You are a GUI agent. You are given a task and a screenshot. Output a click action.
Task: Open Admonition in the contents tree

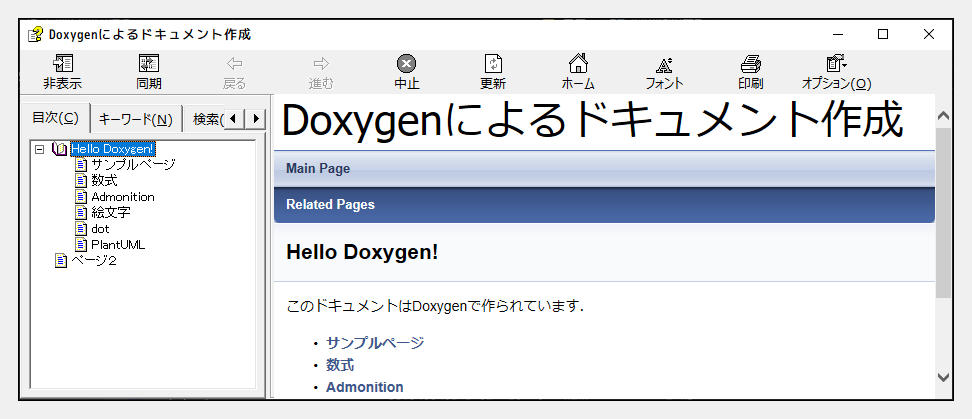(123, 197)
